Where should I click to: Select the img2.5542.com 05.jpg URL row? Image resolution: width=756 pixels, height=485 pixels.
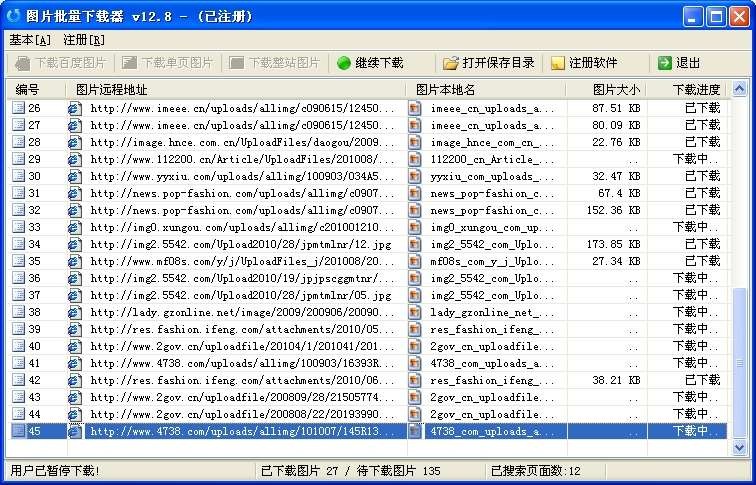(241, 295)
